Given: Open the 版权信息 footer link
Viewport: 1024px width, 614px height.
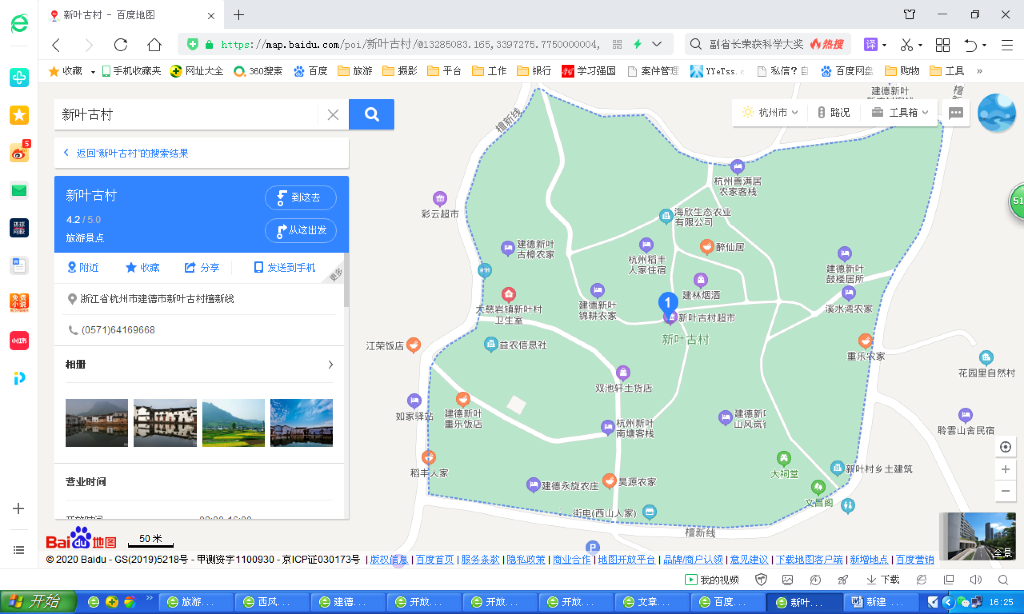Looking at the screenshot, I should (x=389, y=560).
